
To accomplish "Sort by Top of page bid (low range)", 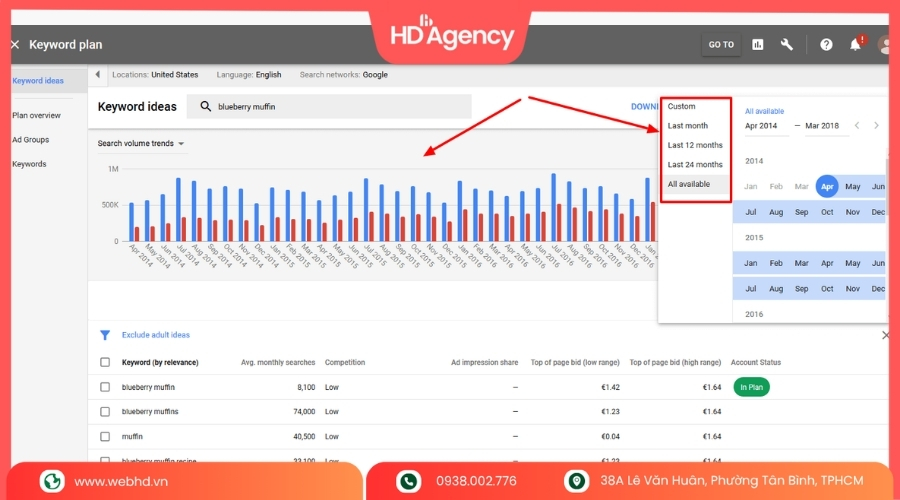I will 575,363.
